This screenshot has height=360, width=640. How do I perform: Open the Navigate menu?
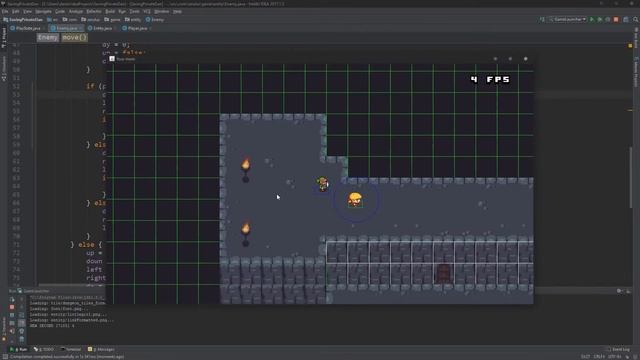point(43,11)
